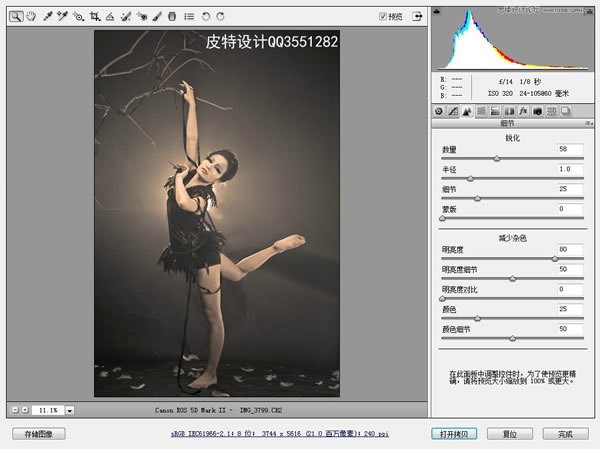Click the 'IMG_3799.CR2' filename text
The height and width of the screenshot is (449, 600).
coord(261,410)
